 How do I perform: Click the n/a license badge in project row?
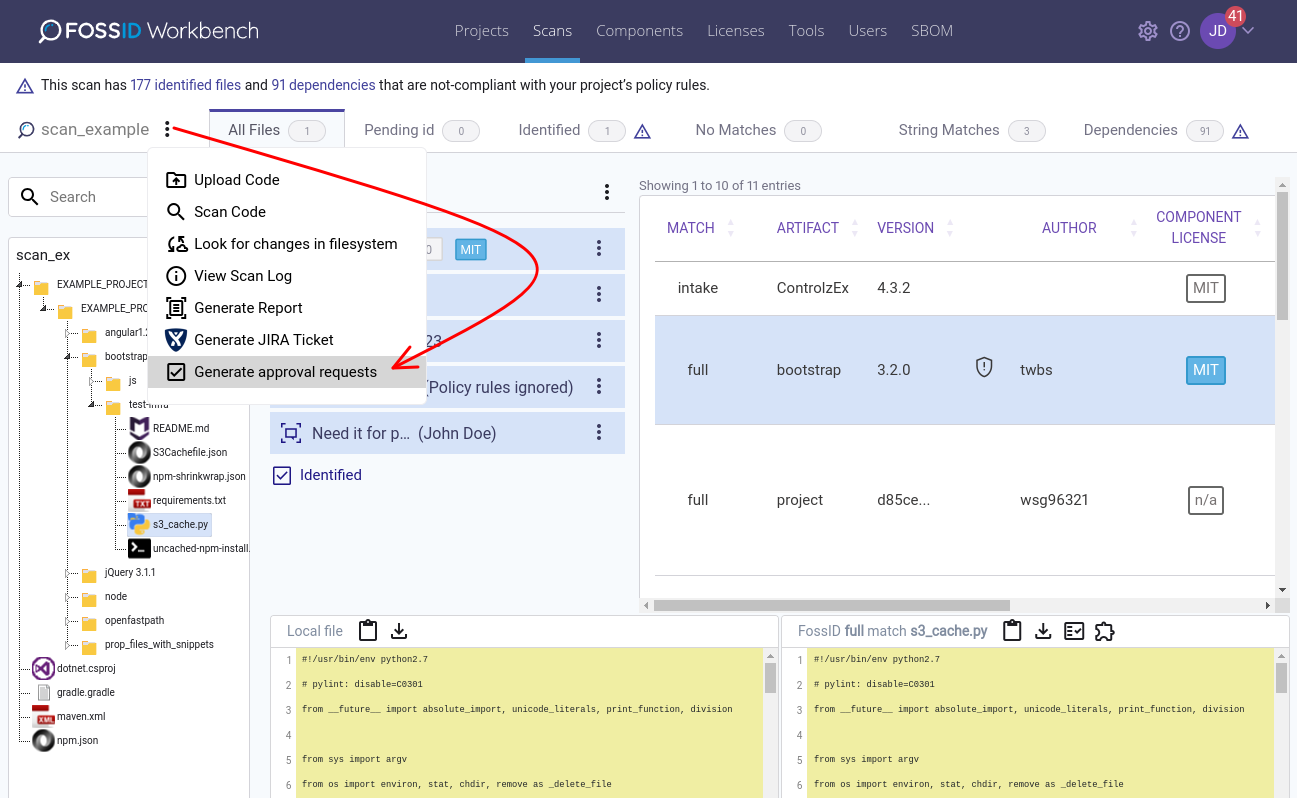pyautogui.click(x=1206, y=500)
